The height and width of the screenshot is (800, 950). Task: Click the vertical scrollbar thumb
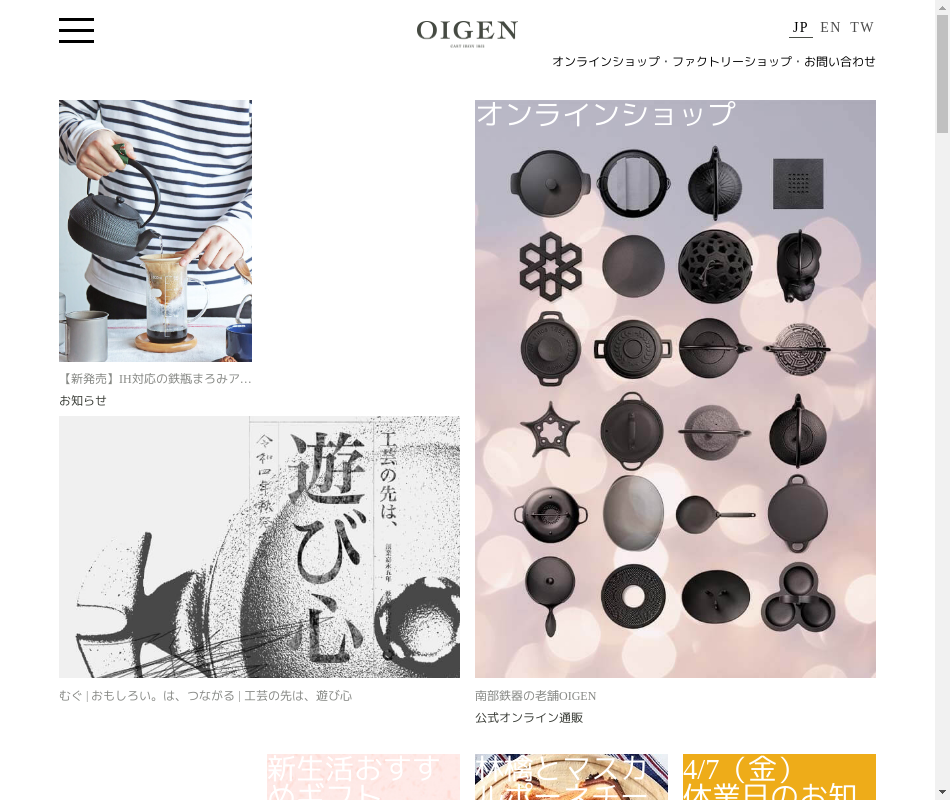(x=942, y=74)
